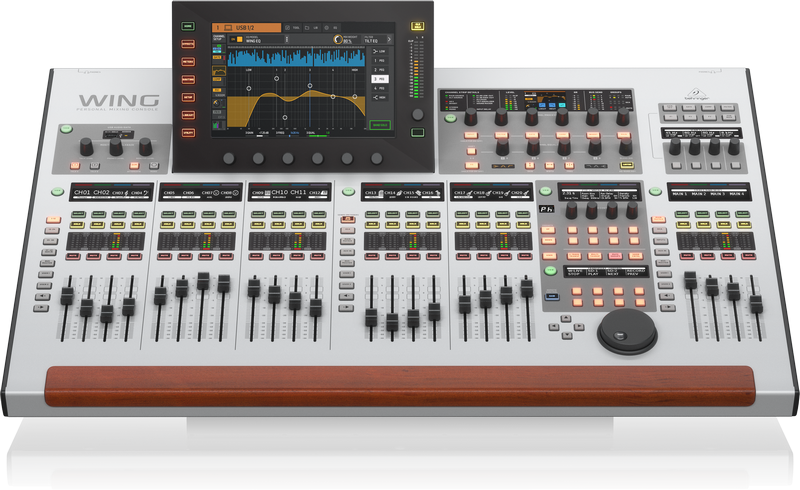Select the MAIN 1 bus button

click(682, 214)
